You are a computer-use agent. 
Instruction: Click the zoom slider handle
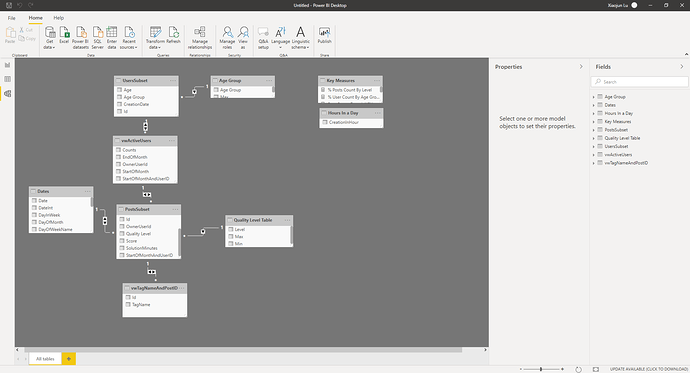(x=541, y=369)
